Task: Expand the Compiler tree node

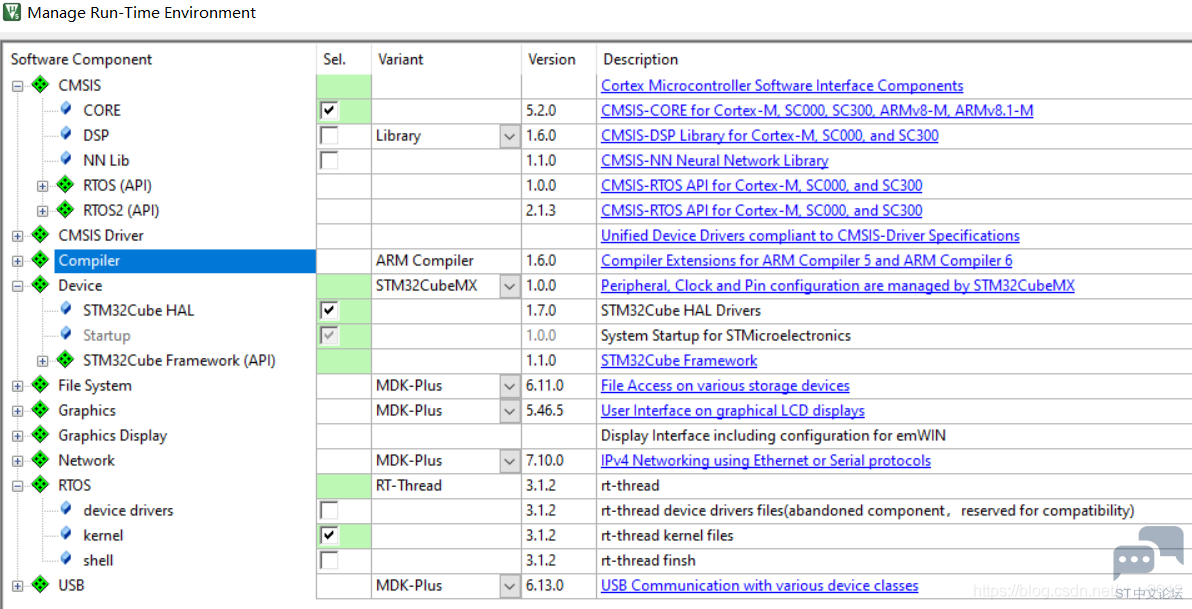Action: pos(17,262)
